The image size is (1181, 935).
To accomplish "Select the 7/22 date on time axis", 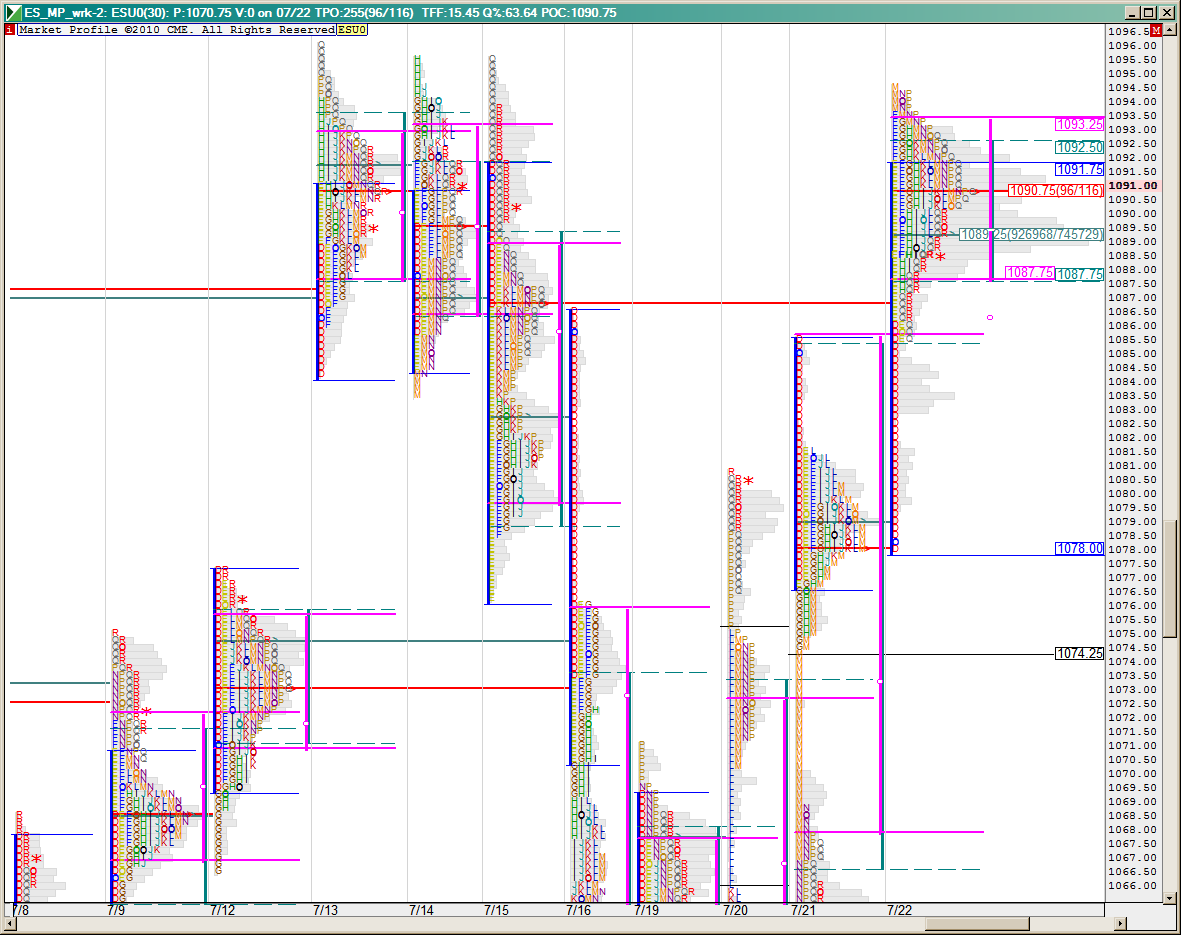I will (899, 910).
